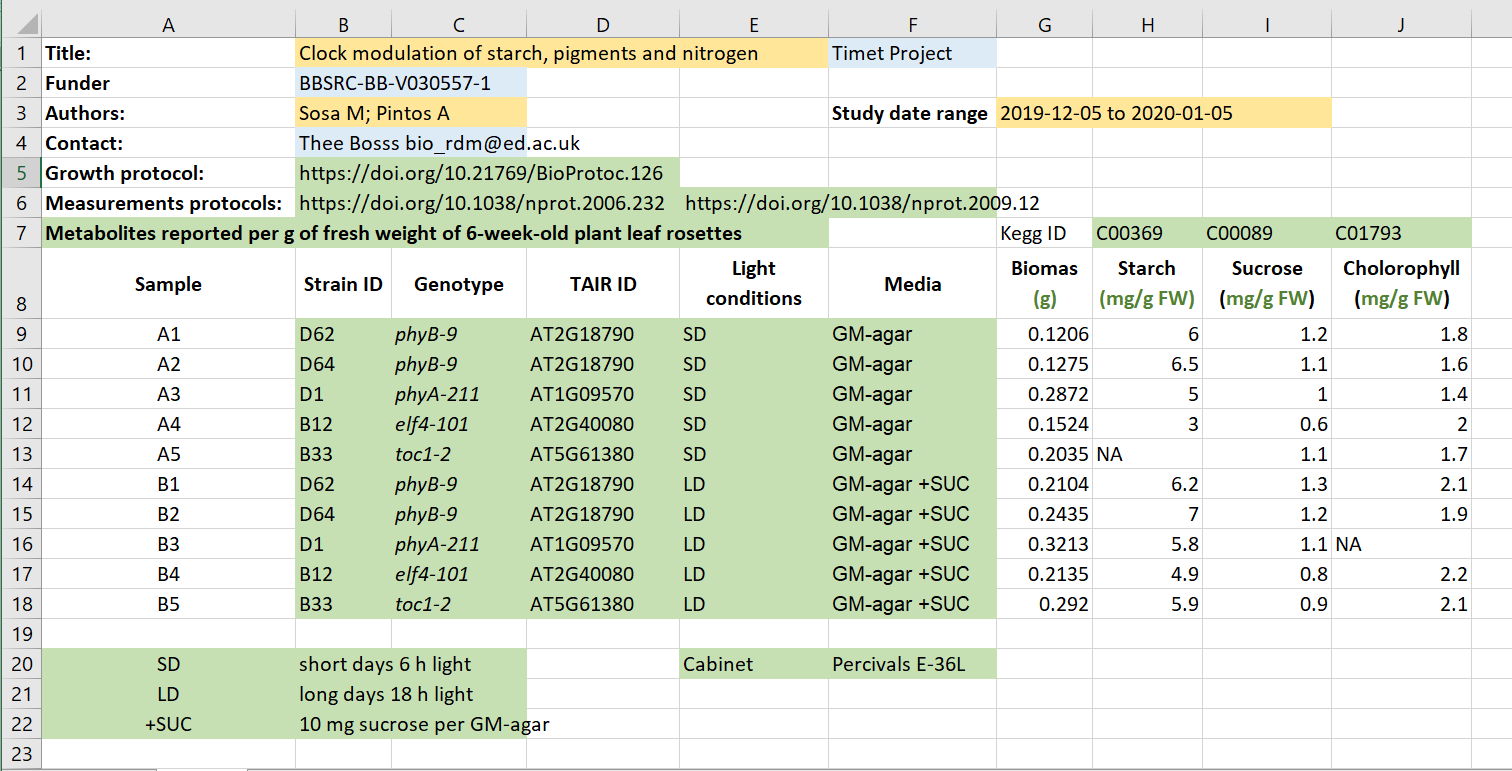This screenshot has height=771, width=1512.
Task: Click the 'Genotype' heading cell
Action: click(459, 284)
